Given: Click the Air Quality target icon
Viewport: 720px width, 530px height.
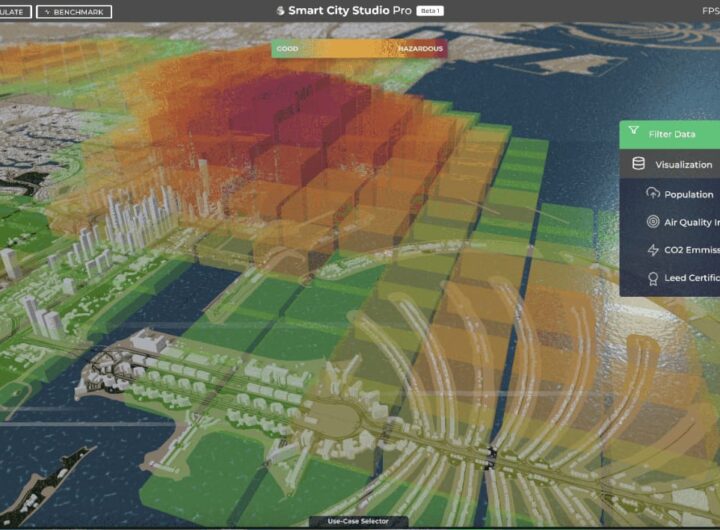Looking at the screenshot, I should point(652,222).
